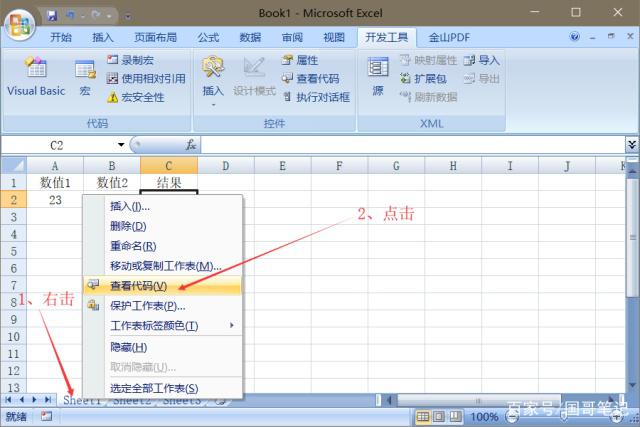Click the select-all corner of the sheet

14,165
